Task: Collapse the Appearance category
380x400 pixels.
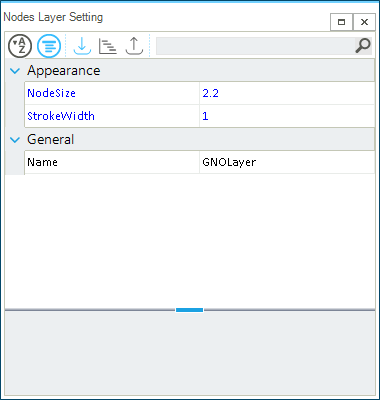Action: (15, 71)
